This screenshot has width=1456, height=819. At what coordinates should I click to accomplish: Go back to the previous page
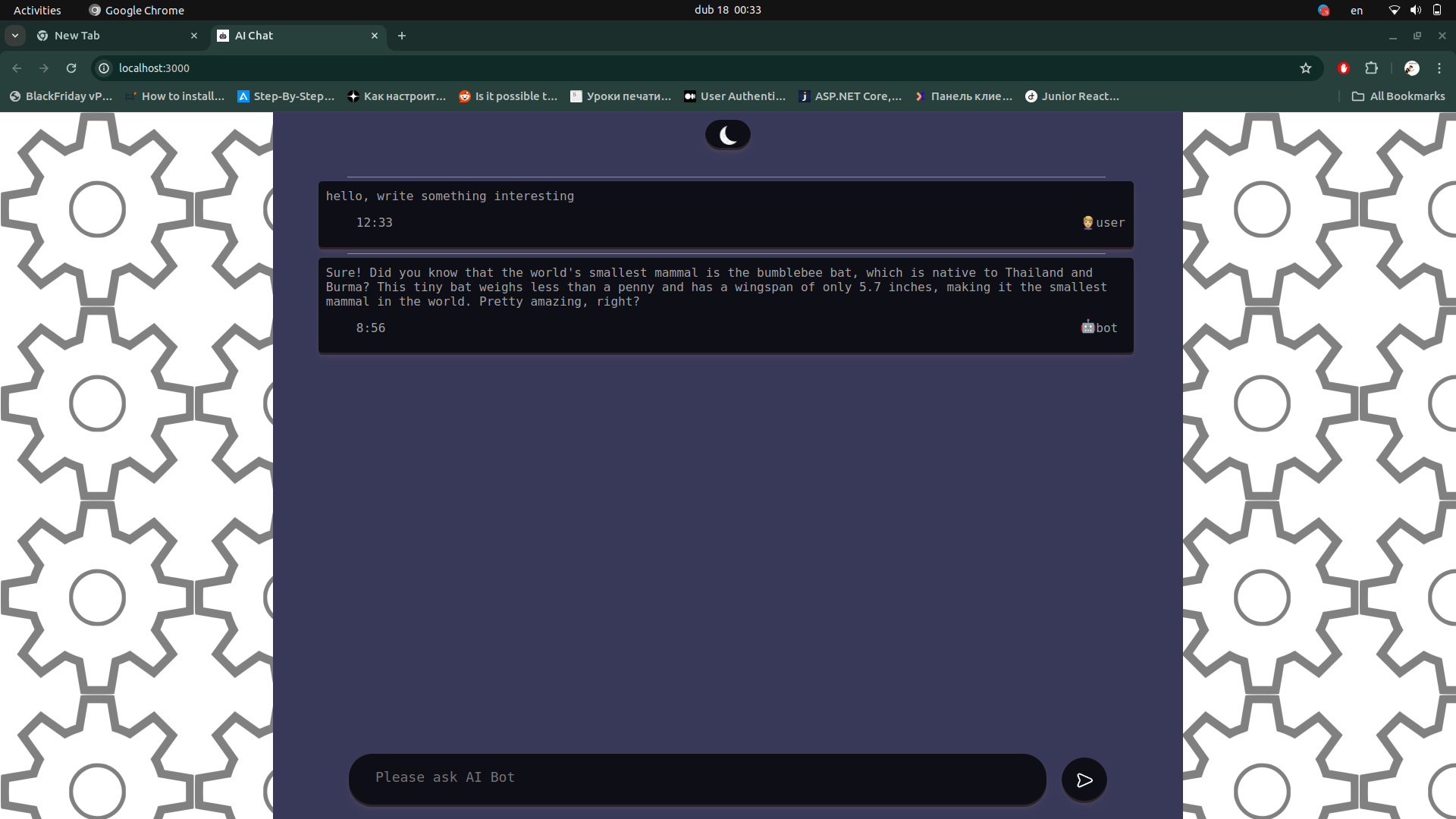17,68
